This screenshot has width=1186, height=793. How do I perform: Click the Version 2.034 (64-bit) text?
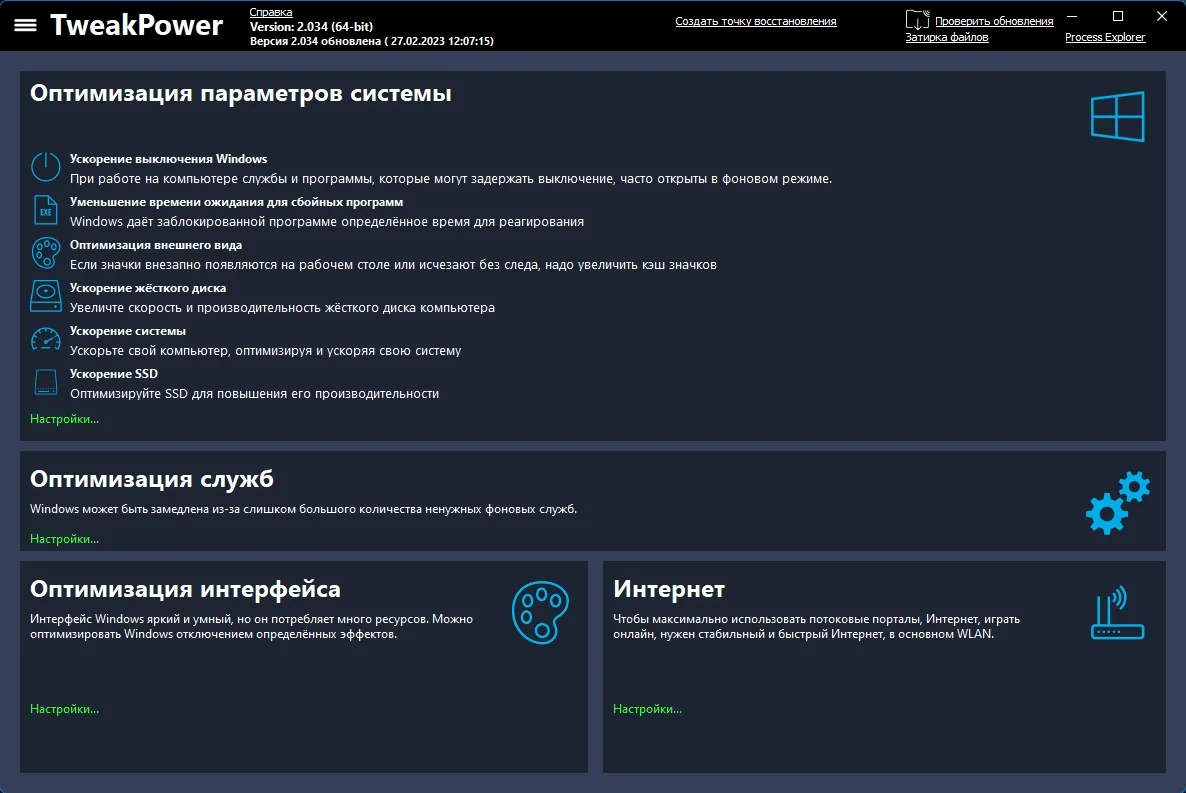coord(312,26)
